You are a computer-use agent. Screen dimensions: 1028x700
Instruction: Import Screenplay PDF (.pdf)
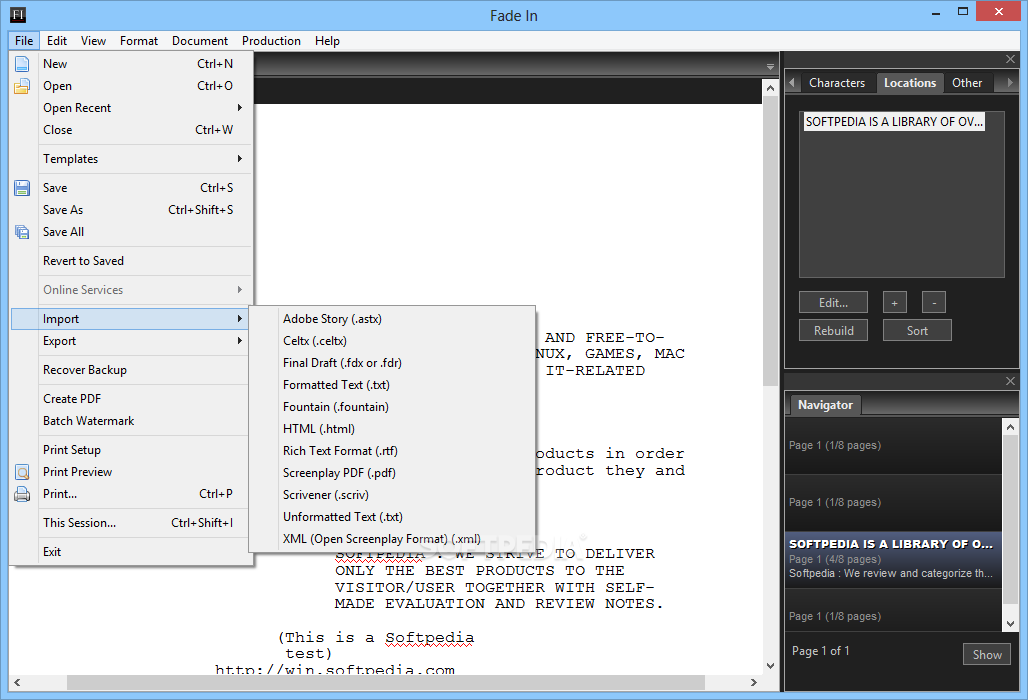(392, 473)
